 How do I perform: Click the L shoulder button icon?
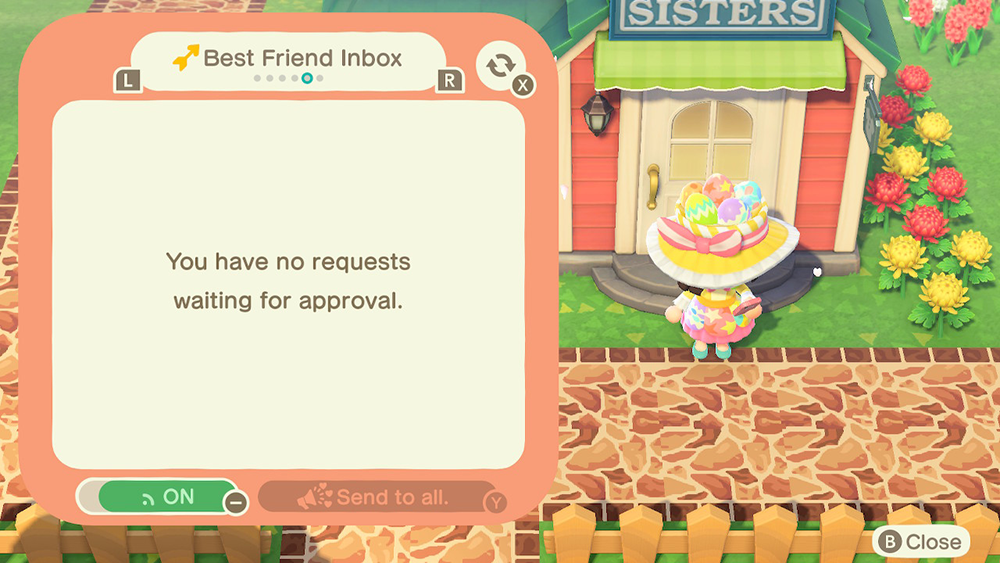pyautogui.click(x=128, y=81)
